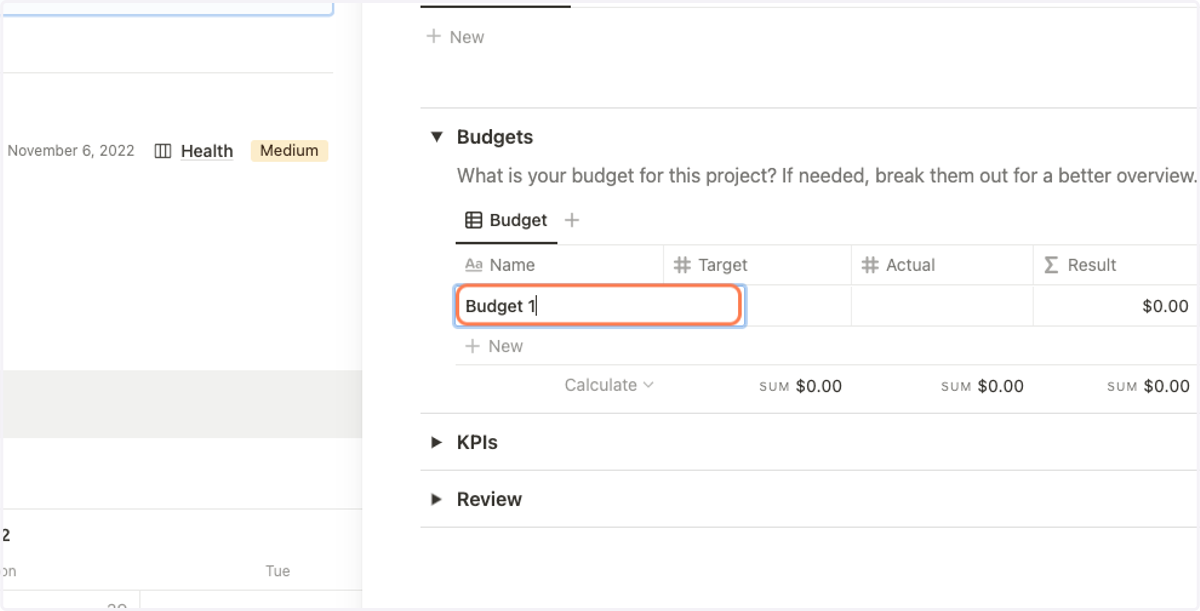This screenshot has height=611, width=1200.
Task: Click the Tue calendar day label
Action: [x=278, y=571]
